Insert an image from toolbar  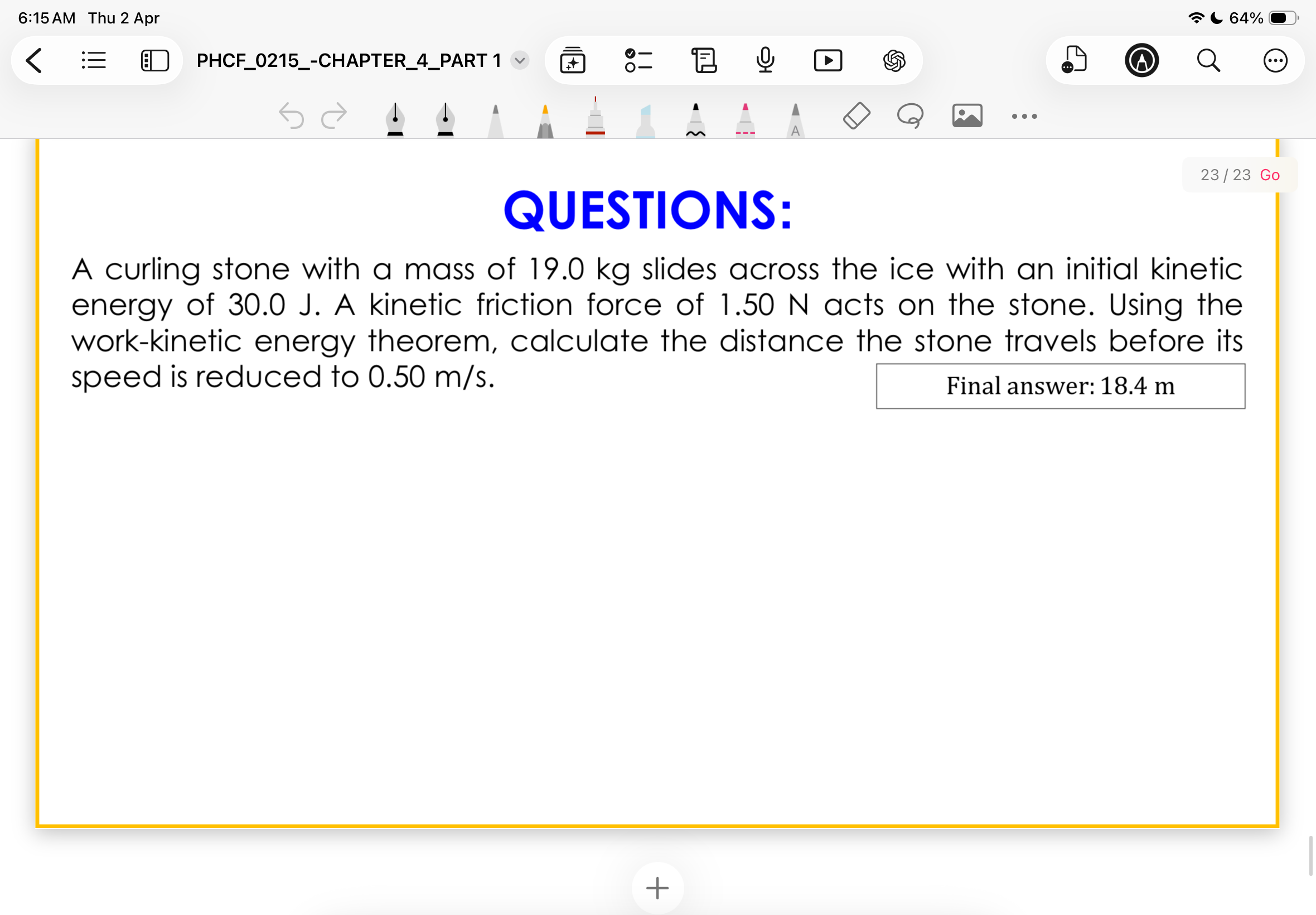[x=967, y=116]
